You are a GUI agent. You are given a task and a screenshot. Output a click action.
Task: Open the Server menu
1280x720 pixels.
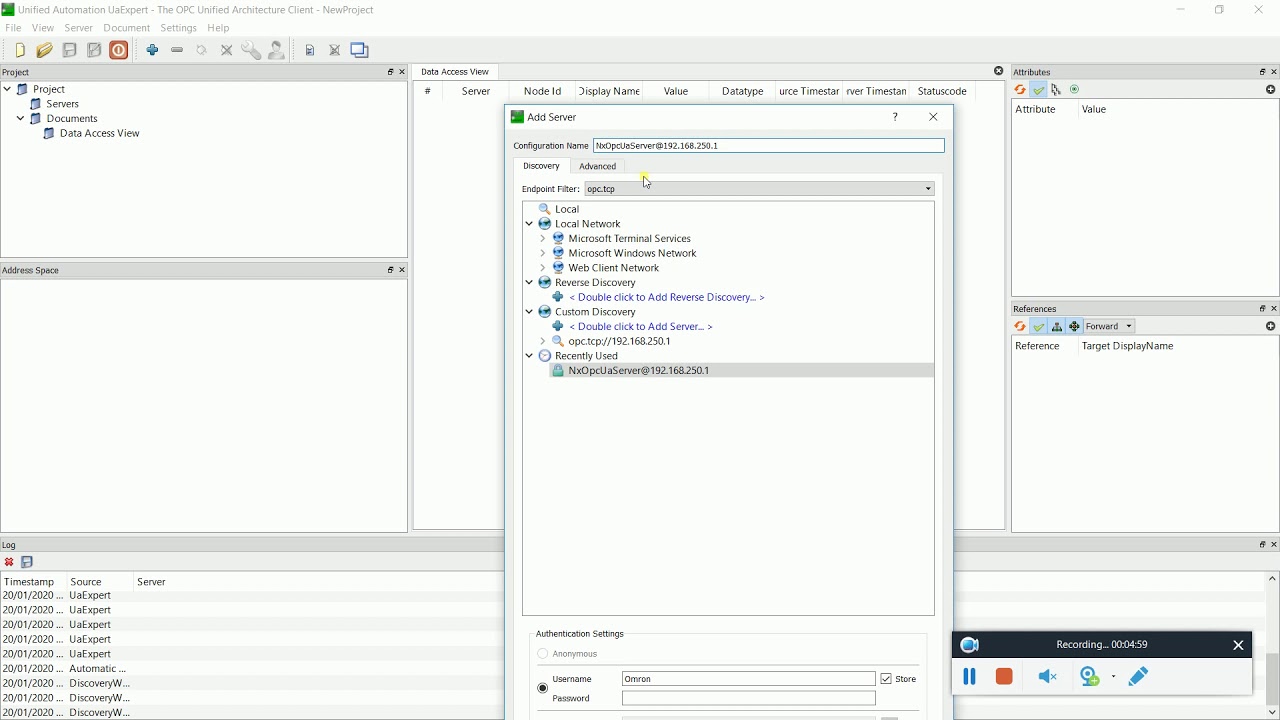pyautogui.click(x=78, y=28)
